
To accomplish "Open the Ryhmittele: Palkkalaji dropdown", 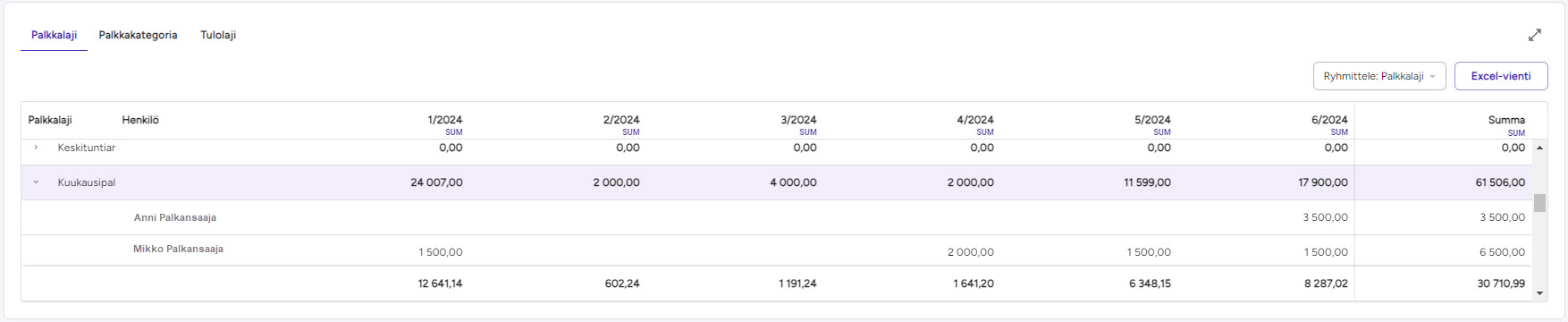I will pyautogui.click(x=1378, y=76).
